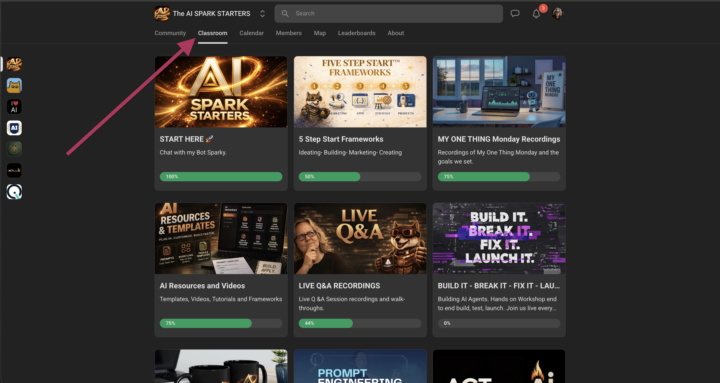
Task: Click the LIVE Q&A RECORDINGS title
Action: tap(339, 286)
